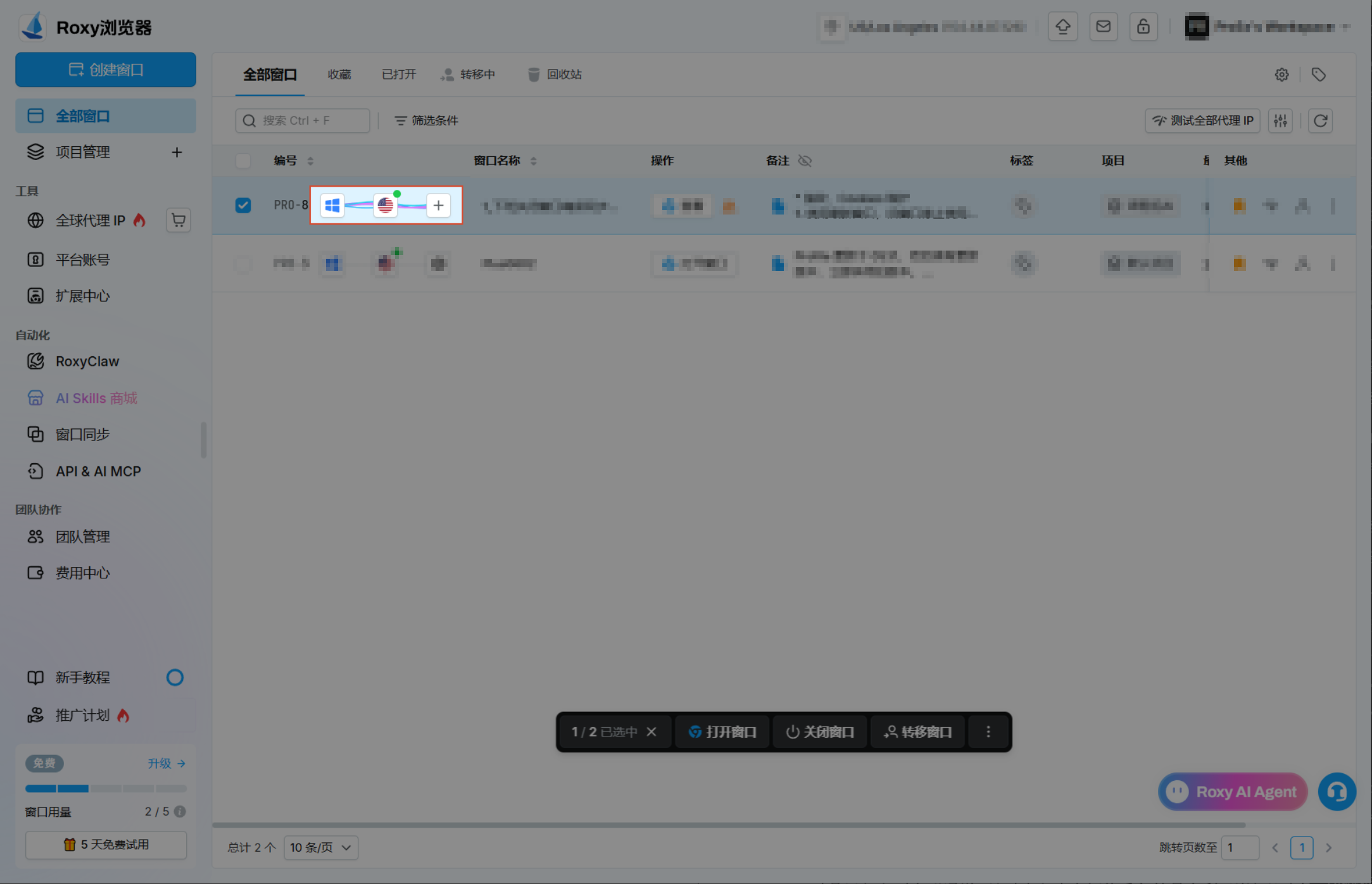Click the plus icon in row PRO-8

(x=438, y=205)
